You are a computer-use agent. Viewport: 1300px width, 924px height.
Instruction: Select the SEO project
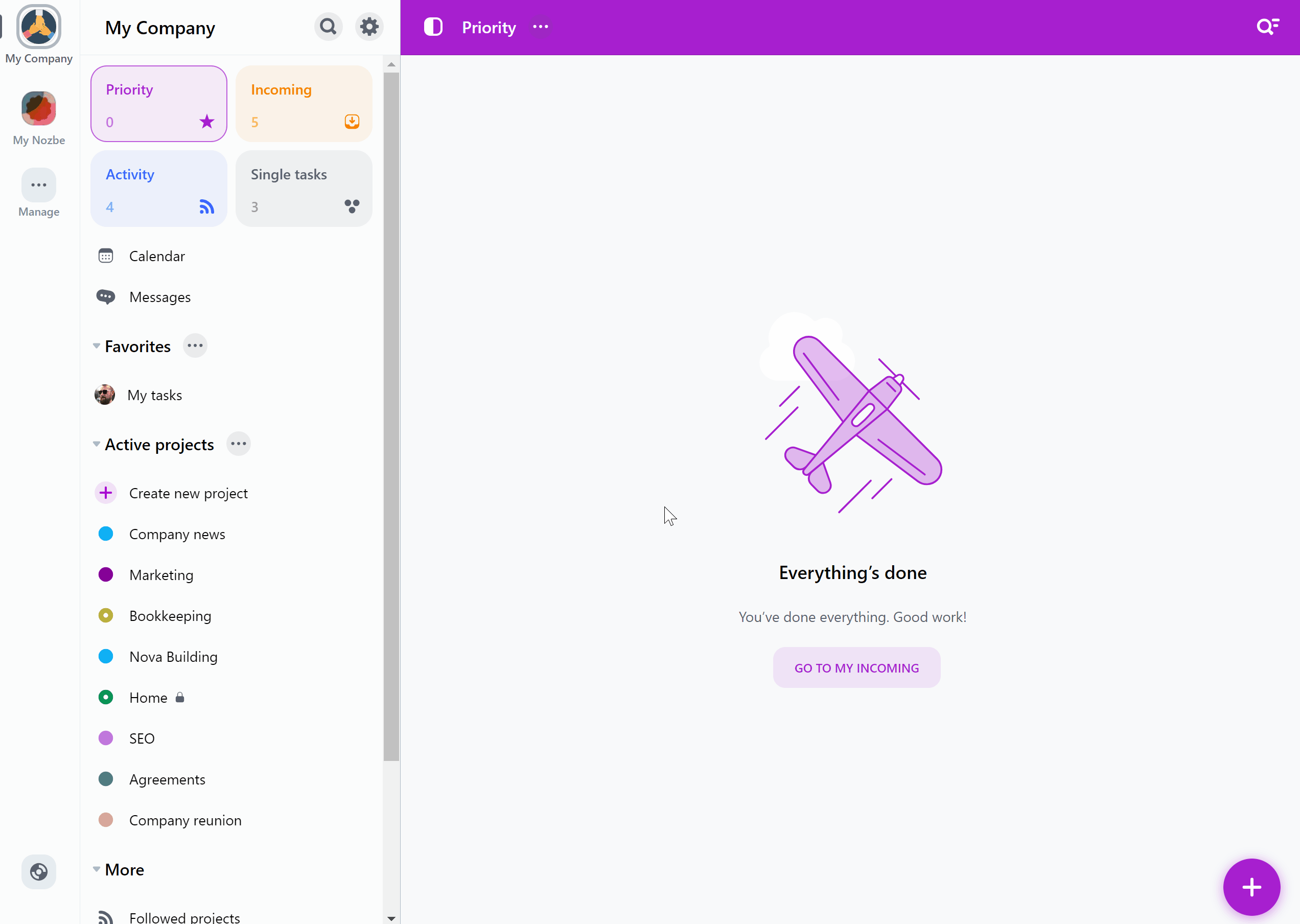point(141,738)
